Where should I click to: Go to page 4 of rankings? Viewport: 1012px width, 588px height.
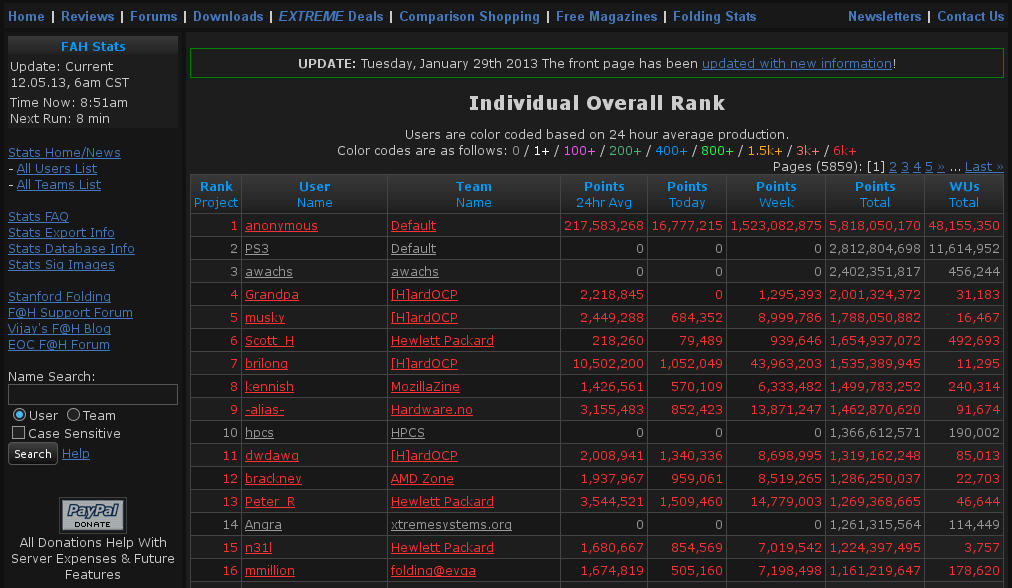coord(917,167)
